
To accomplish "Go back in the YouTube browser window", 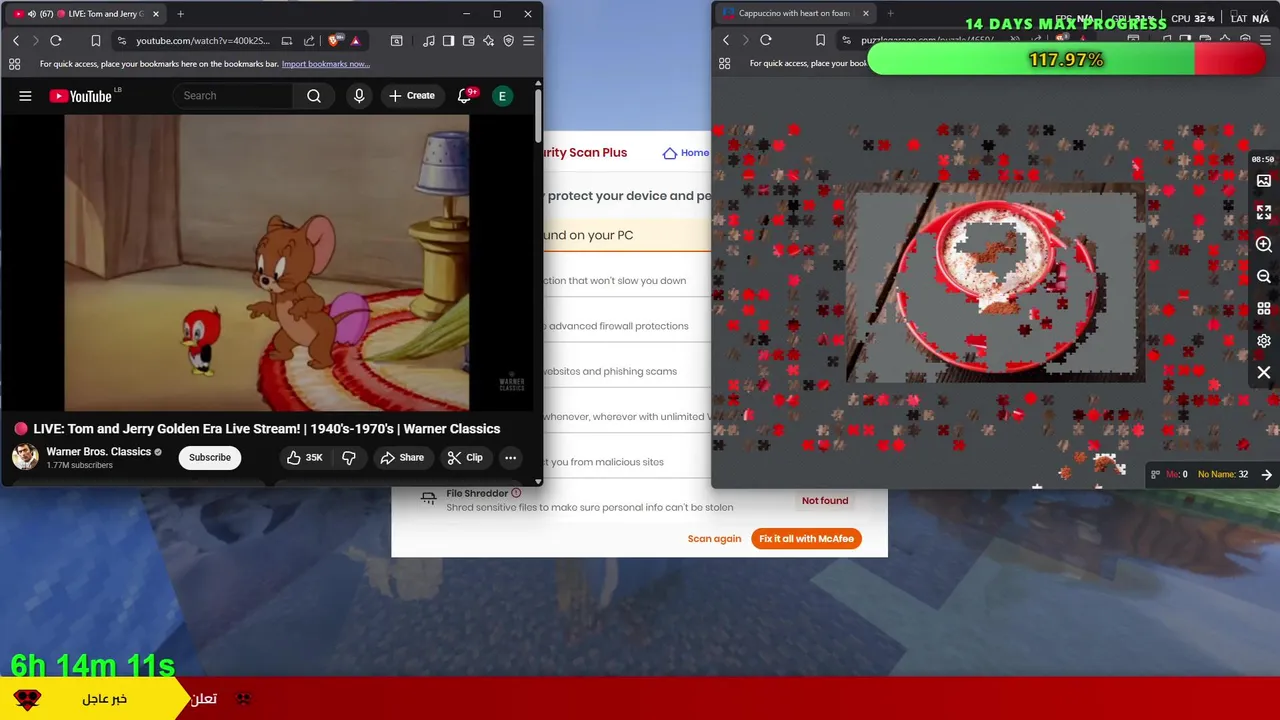I will click(16, 41).
